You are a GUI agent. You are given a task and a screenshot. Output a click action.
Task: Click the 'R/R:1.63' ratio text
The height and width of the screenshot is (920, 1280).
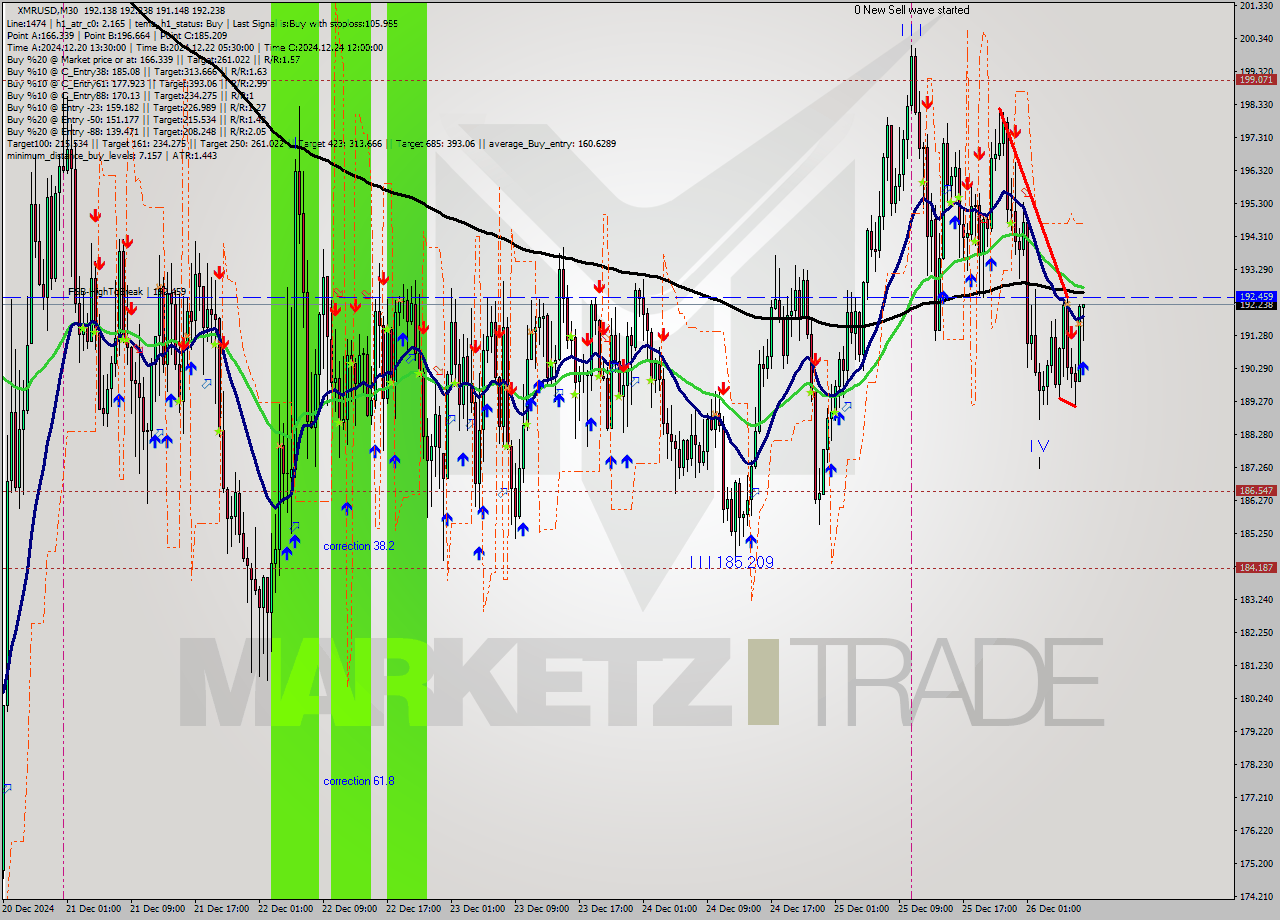tap(249, 71)
